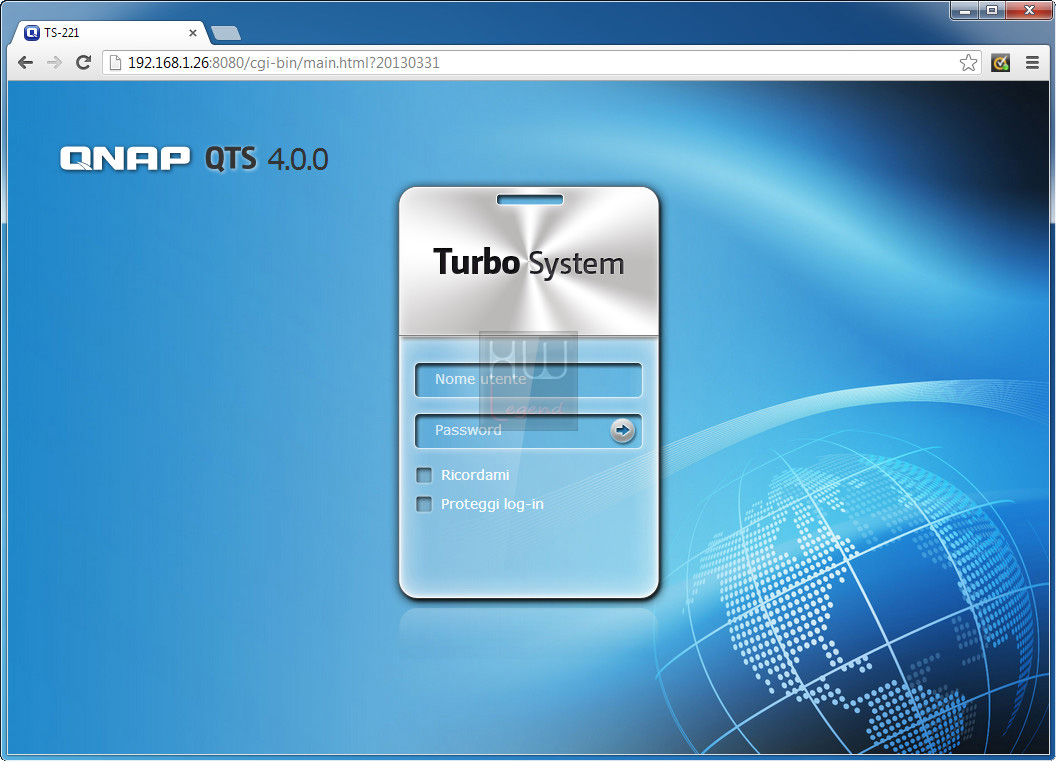
Task: Submit login with the blue arrow button
Action: tap(622, 430)
